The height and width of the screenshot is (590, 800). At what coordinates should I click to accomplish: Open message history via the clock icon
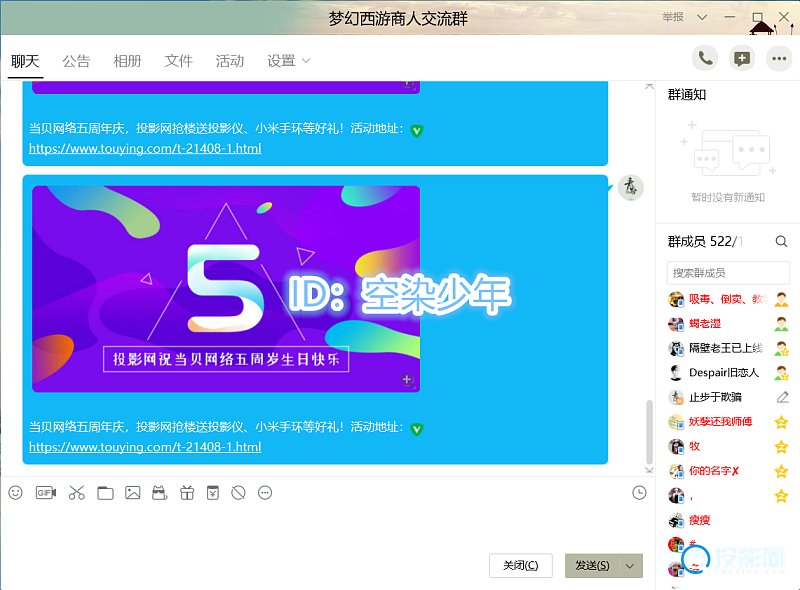(640, 493)
